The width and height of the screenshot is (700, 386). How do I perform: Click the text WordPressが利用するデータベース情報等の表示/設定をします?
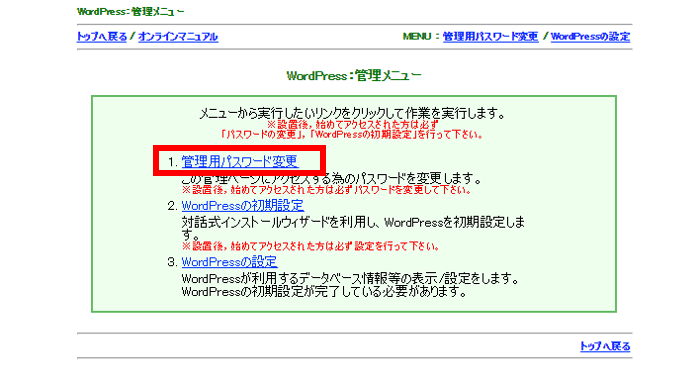click(x=351, y=279)
